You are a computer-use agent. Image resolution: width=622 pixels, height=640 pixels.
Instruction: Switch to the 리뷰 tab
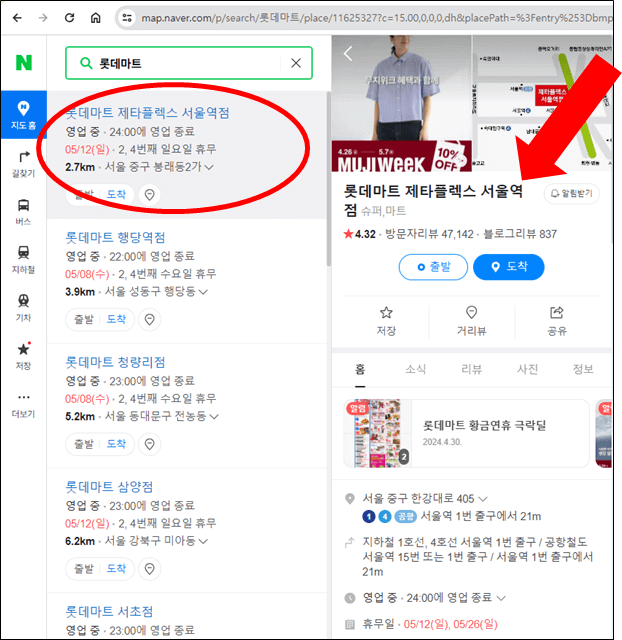click(x=471, y=369)
